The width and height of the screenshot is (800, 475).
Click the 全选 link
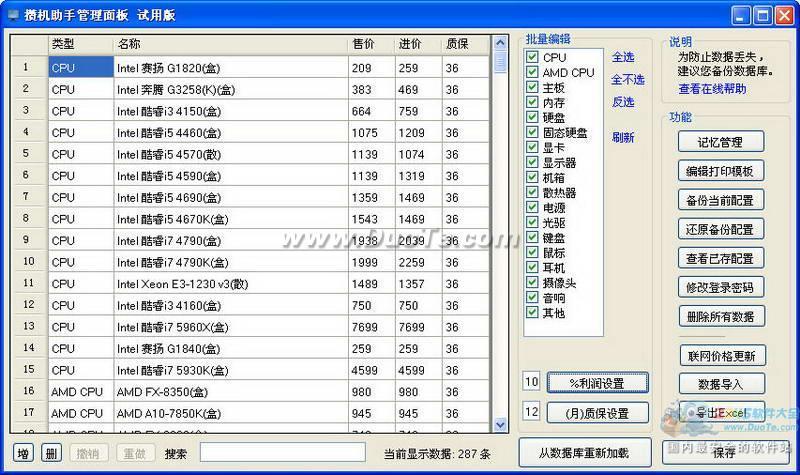click(x=623, y=57)
